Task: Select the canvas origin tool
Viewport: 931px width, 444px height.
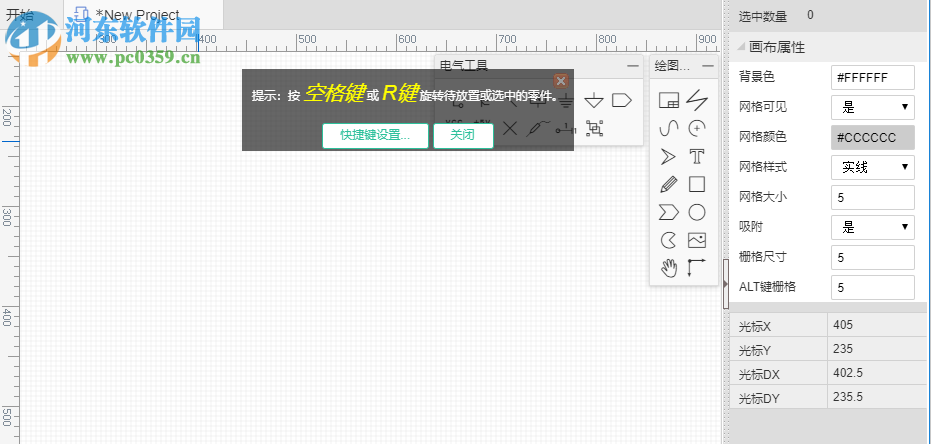Action: [696, 268]
